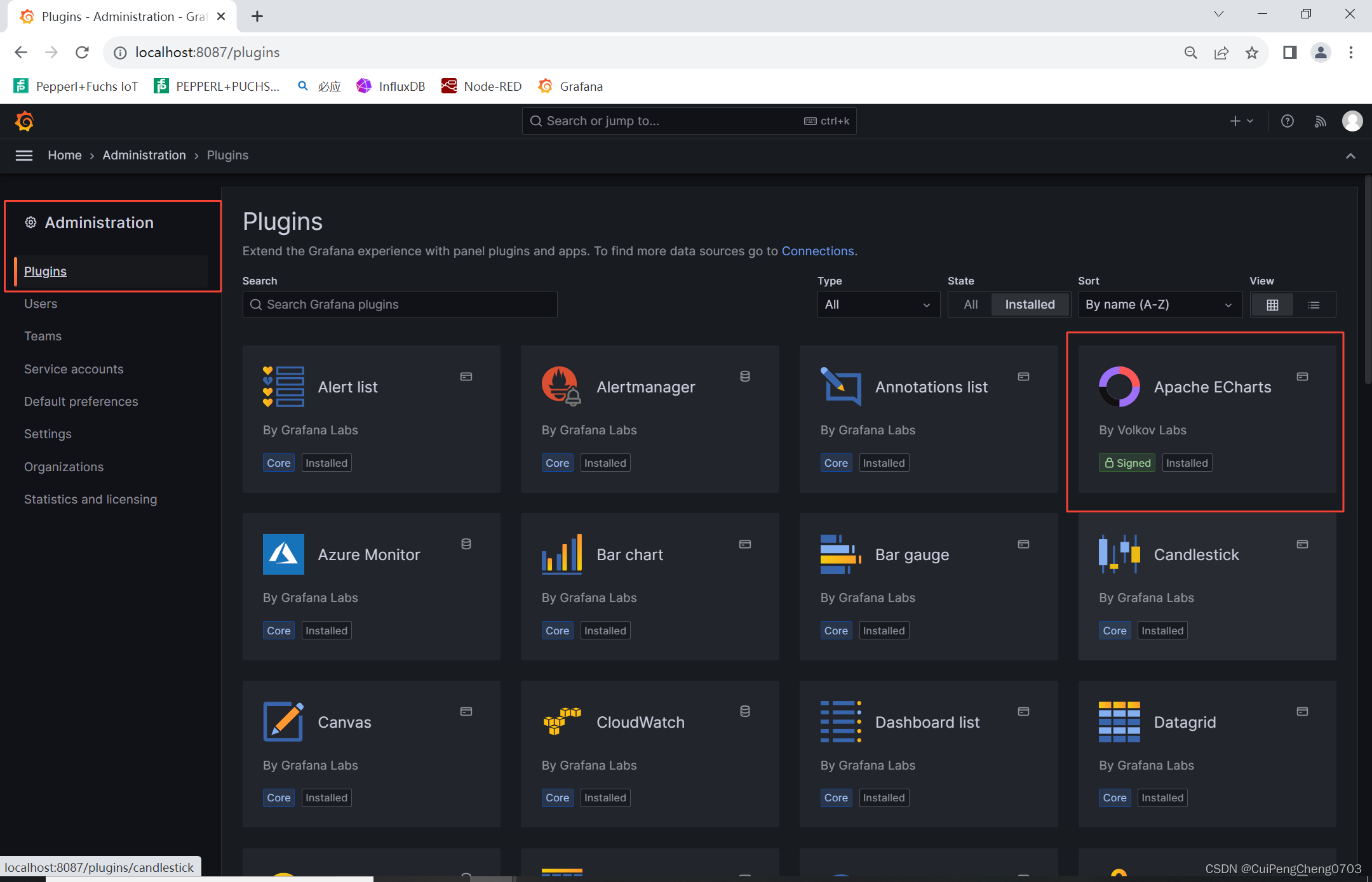Click the Bar chart plugin icon
Image resolution: width=1372 pixels, height=882 pixels.
[x=562, y=554]
